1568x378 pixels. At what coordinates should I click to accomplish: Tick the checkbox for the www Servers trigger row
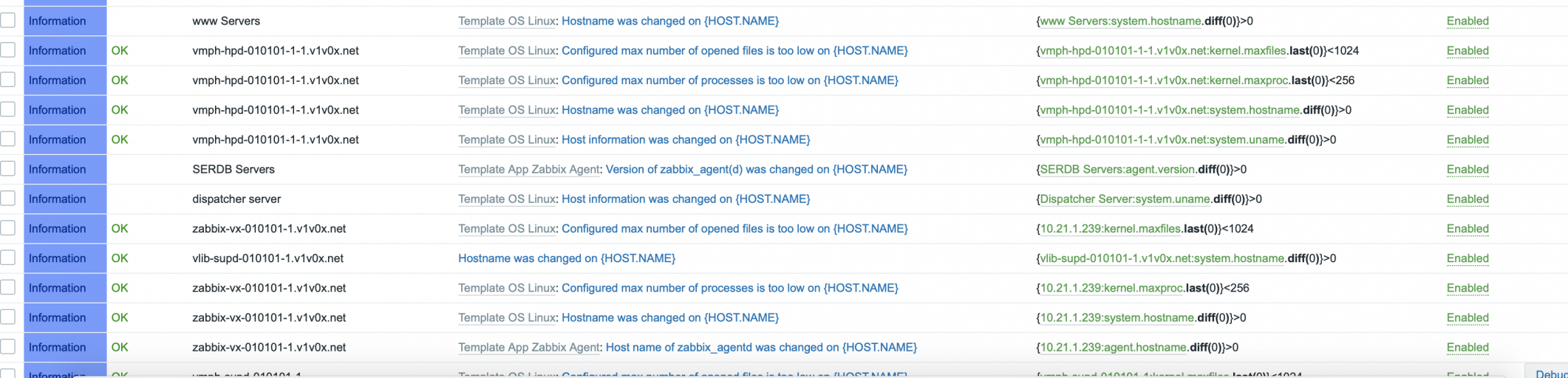(x=8, y=21)
